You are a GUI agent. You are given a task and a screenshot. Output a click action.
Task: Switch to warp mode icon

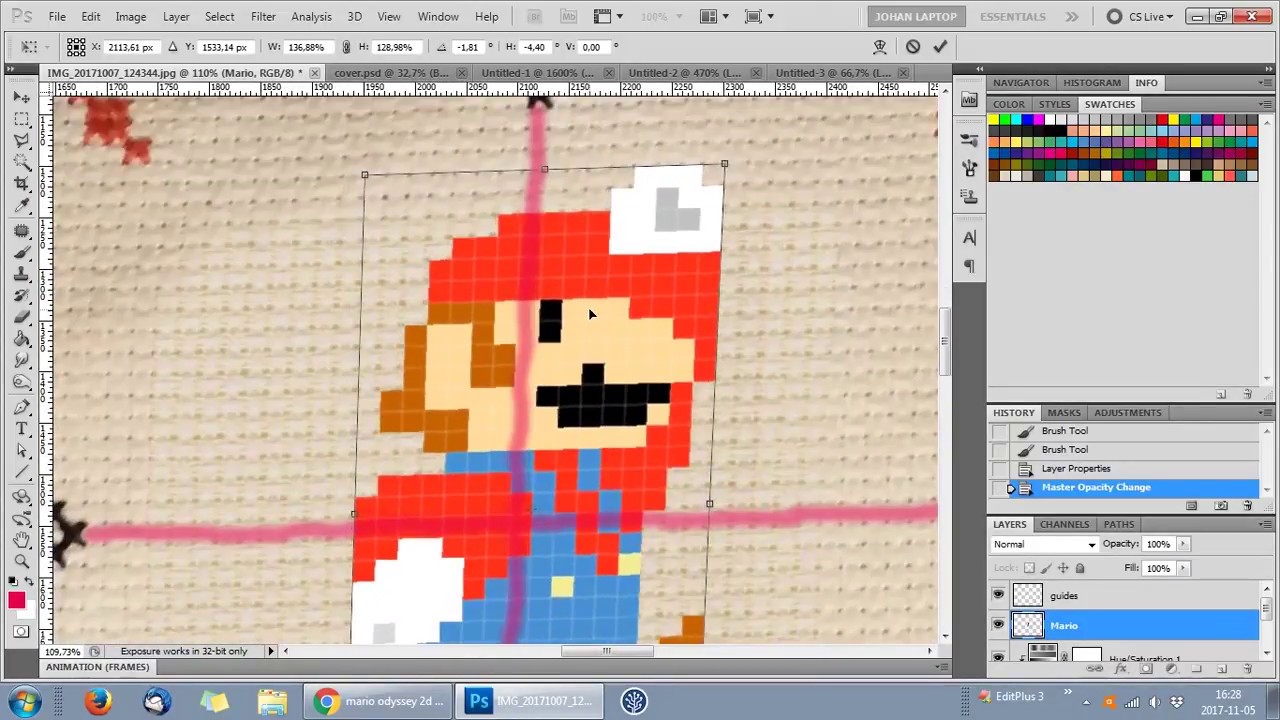pos(880,47)
